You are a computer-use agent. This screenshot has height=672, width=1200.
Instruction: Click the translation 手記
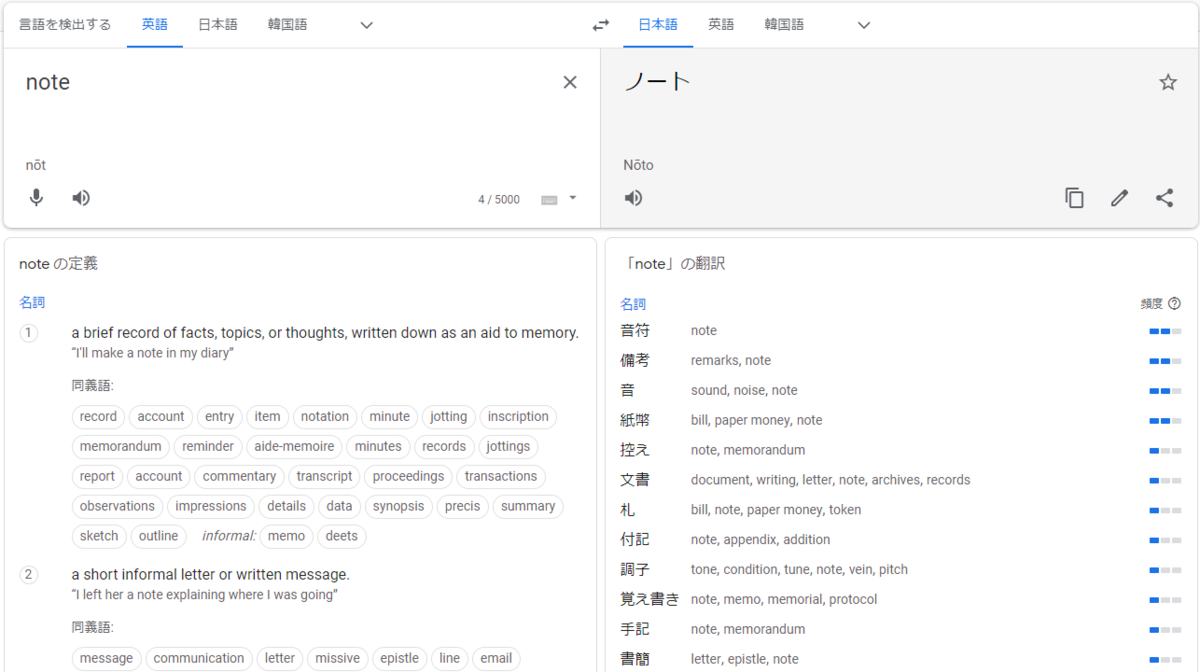[x=635, y=630]
